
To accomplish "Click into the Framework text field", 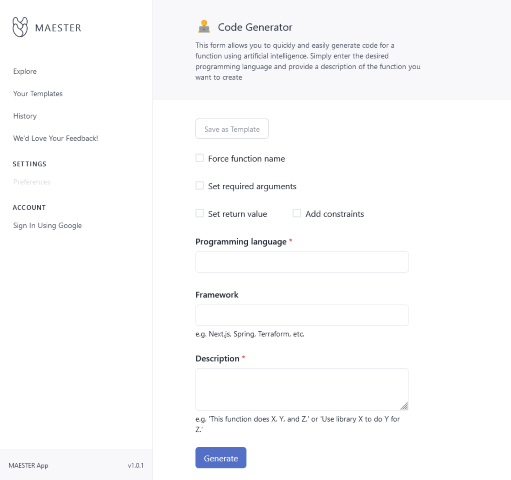I will (x=302, y=315).
